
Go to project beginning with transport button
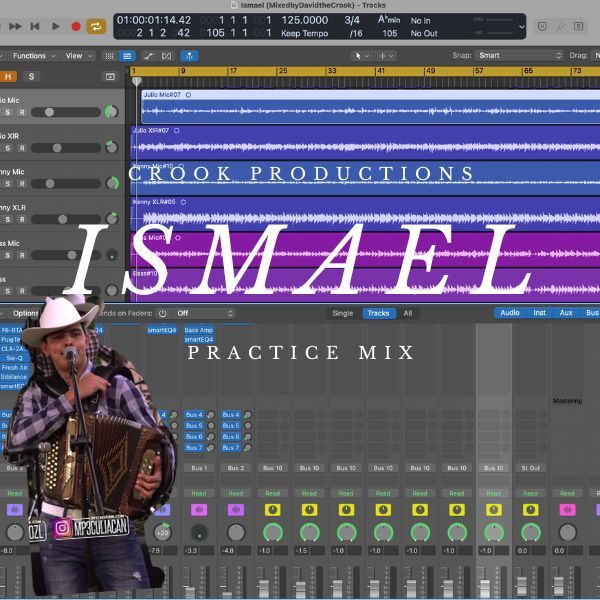coord(35,26)
